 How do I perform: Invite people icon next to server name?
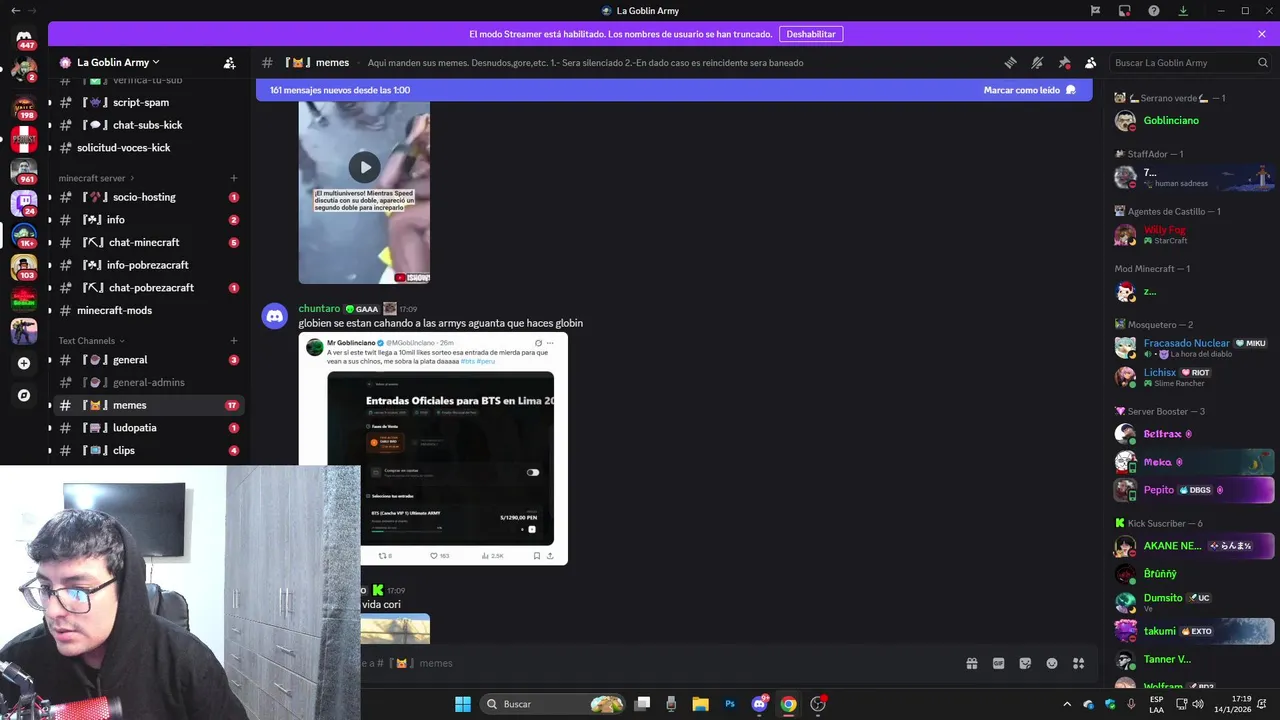coord(229,62)
